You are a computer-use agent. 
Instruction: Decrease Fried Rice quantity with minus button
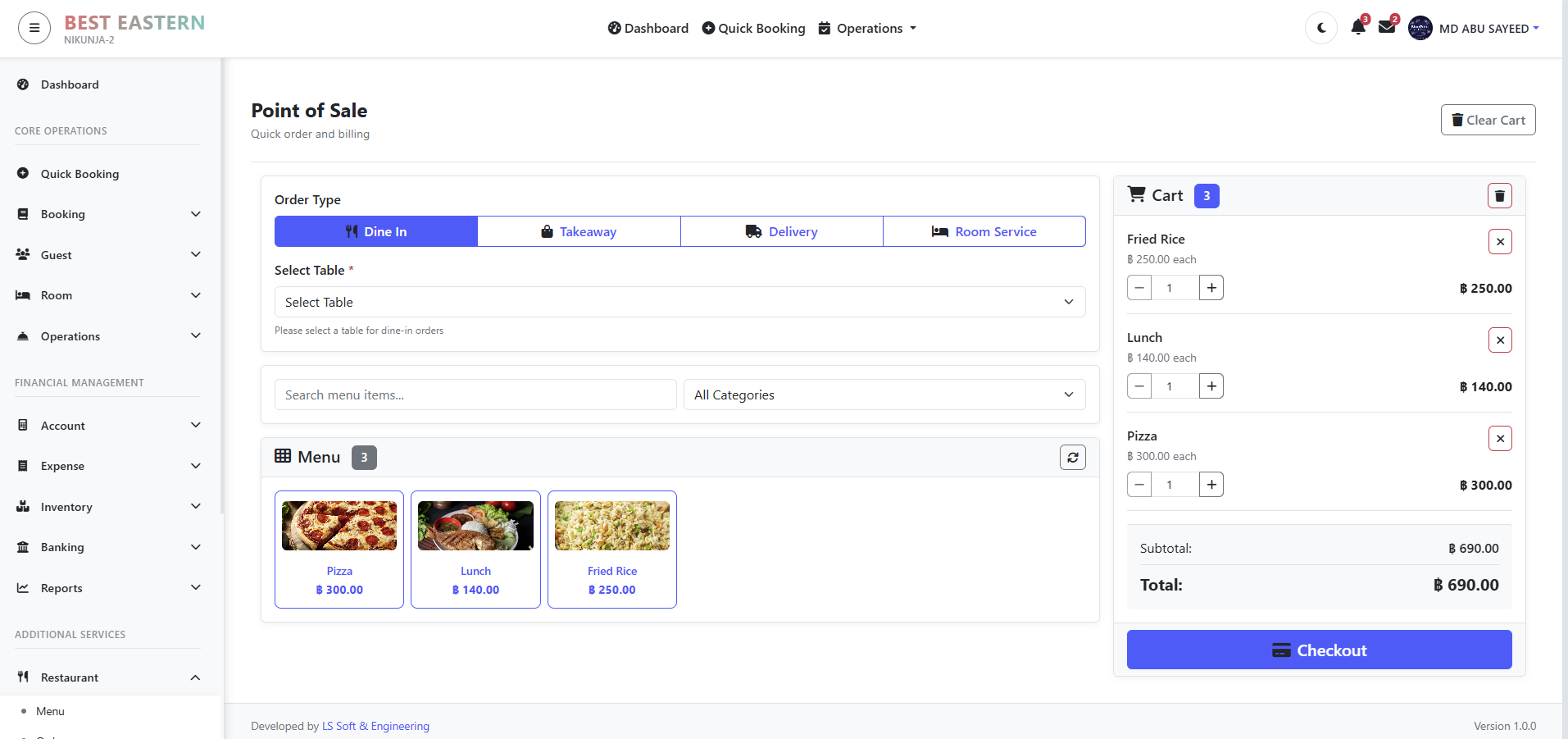point(1139,288)
